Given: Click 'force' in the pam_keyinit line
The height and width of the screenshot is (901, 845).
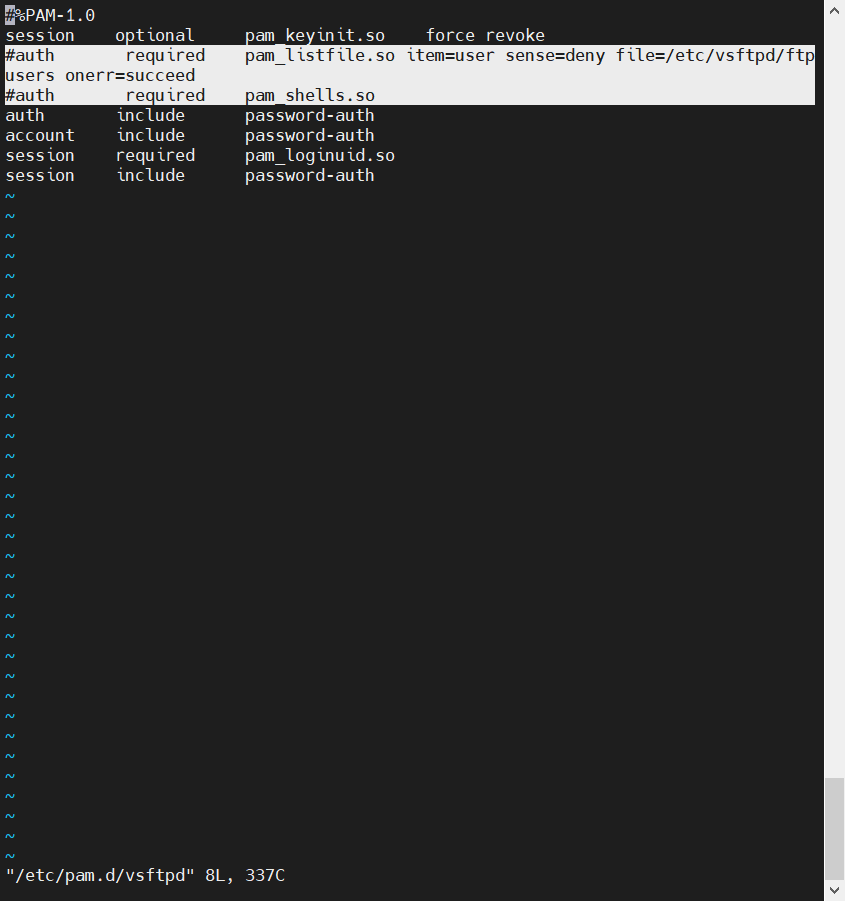Looking at the screenshot, I should coord(450,36).
